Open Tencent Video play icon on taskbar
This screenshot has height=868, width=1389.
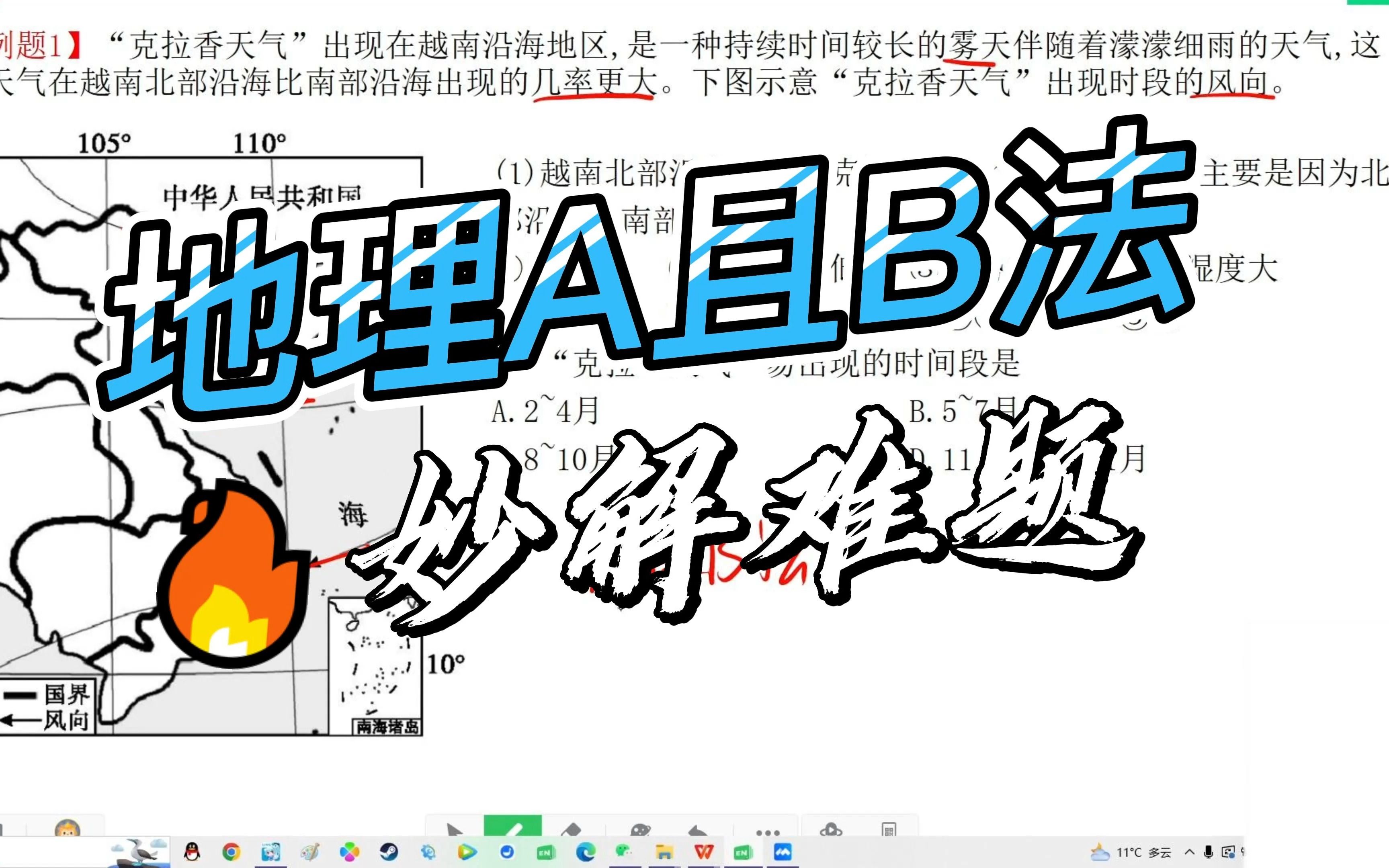click(x=467, y=852)
